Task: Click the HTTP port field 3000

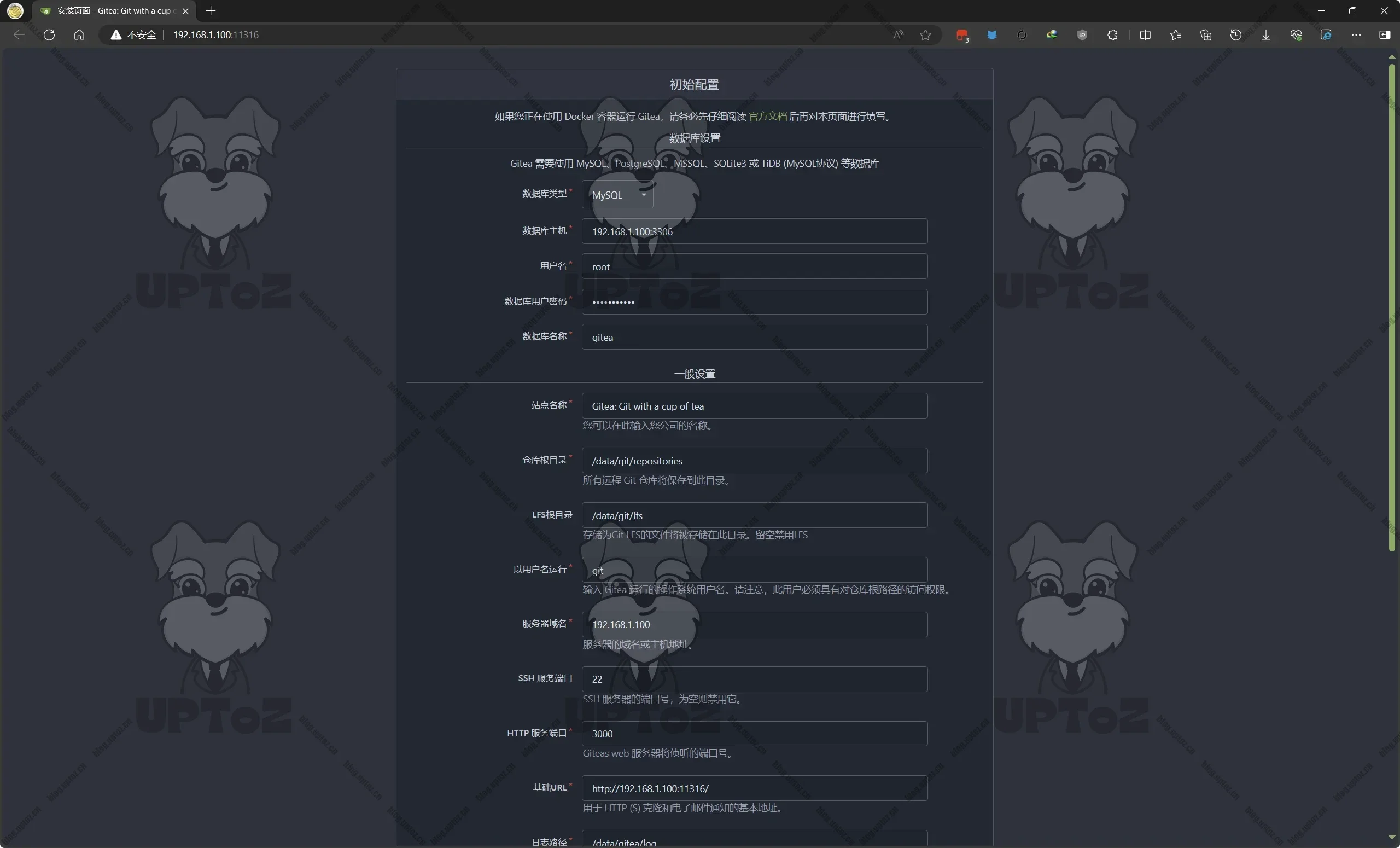Action: click(755, 733)
